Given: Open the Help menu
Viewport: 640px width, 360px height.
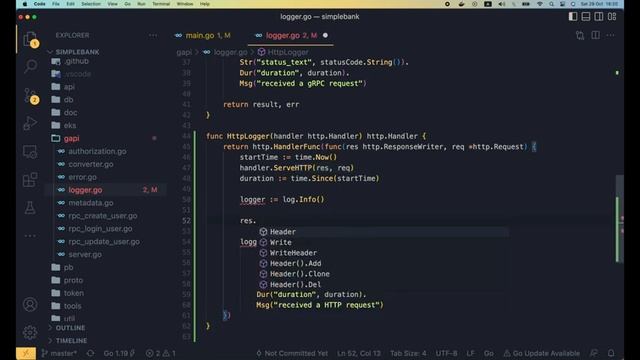Looking at the screenshot, I should pyautogui.click(x=204, y=4).
